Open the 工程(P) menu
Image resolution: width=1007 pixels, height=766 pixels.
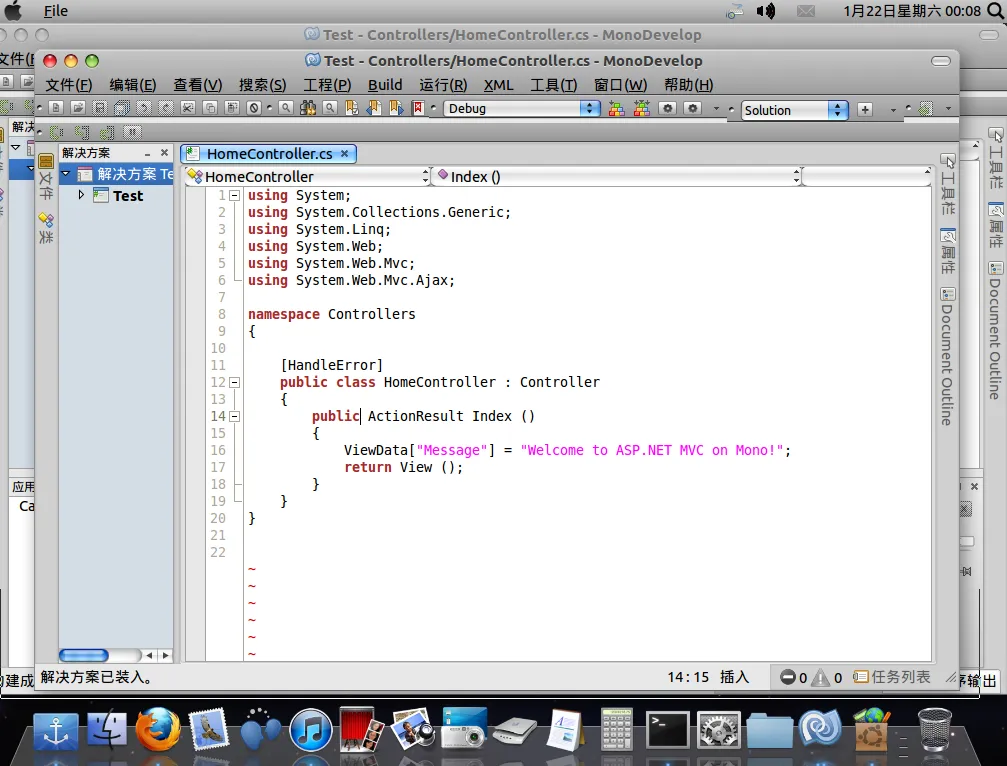coord(328,85)
